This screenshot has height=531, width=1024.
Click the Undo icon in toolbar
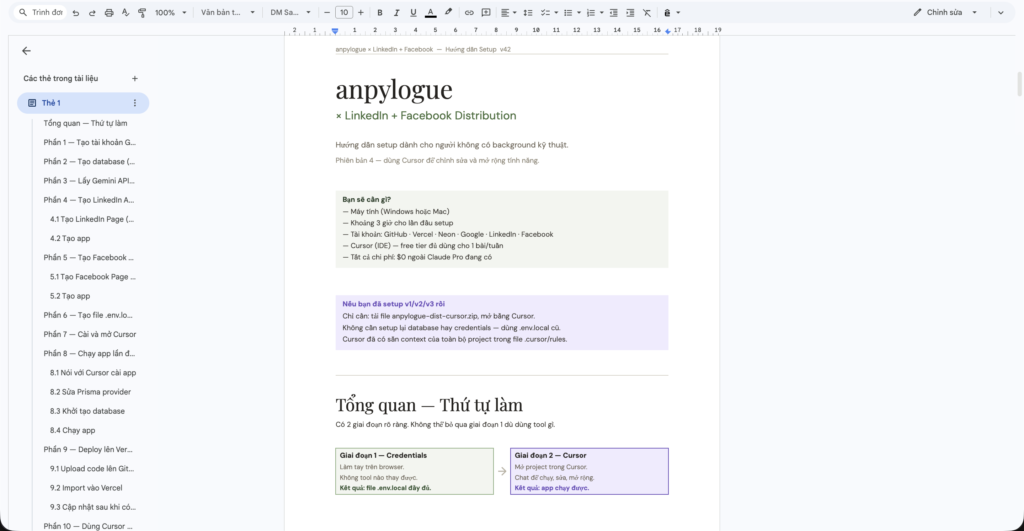[x=76, y=13]
